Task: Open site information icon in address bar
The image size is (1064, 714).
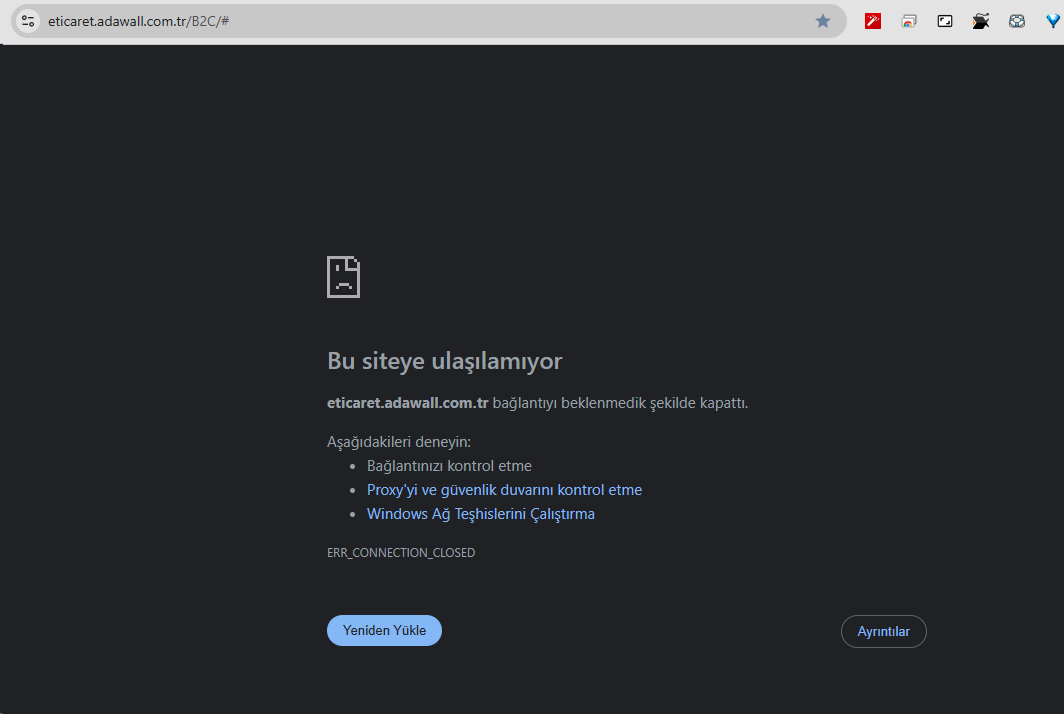Action: 28,21
